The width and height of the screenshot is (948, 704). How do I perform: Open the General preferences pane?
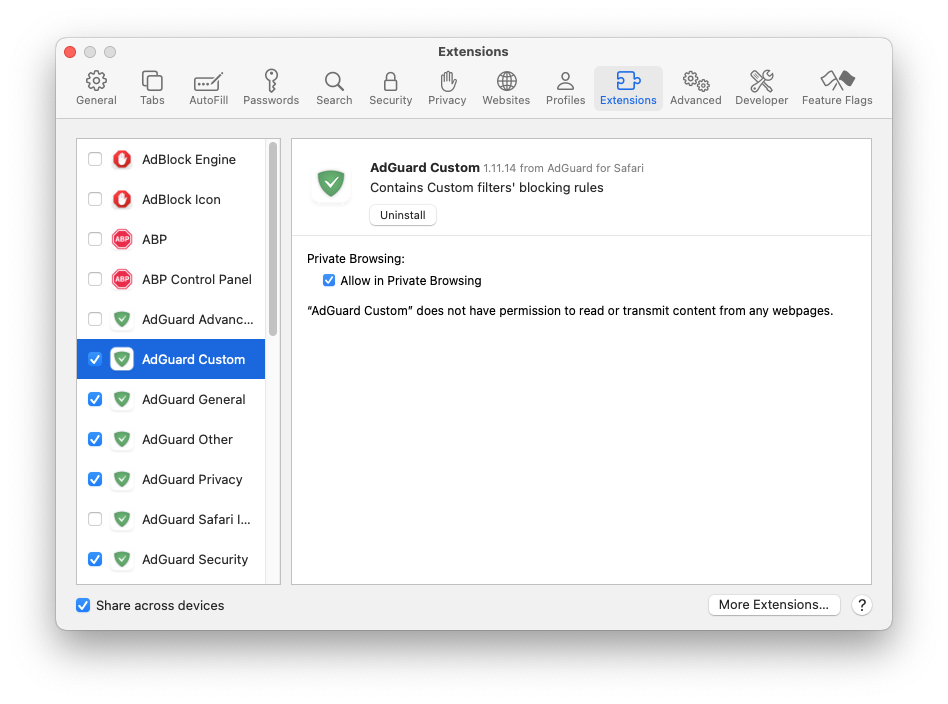point(96,88)
